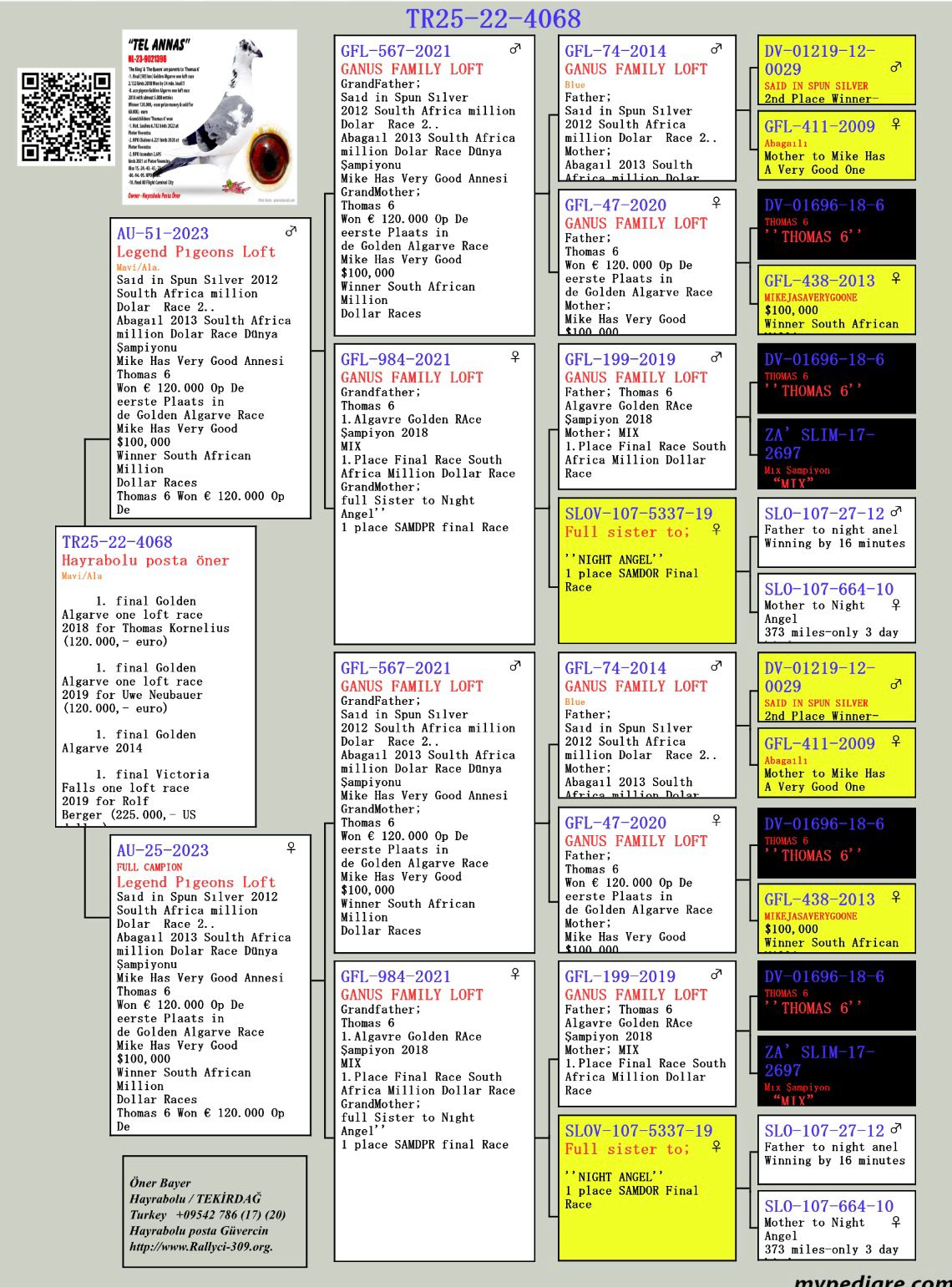Select the upper GFL-984-2021 ring heading

[x=396, y=359]
